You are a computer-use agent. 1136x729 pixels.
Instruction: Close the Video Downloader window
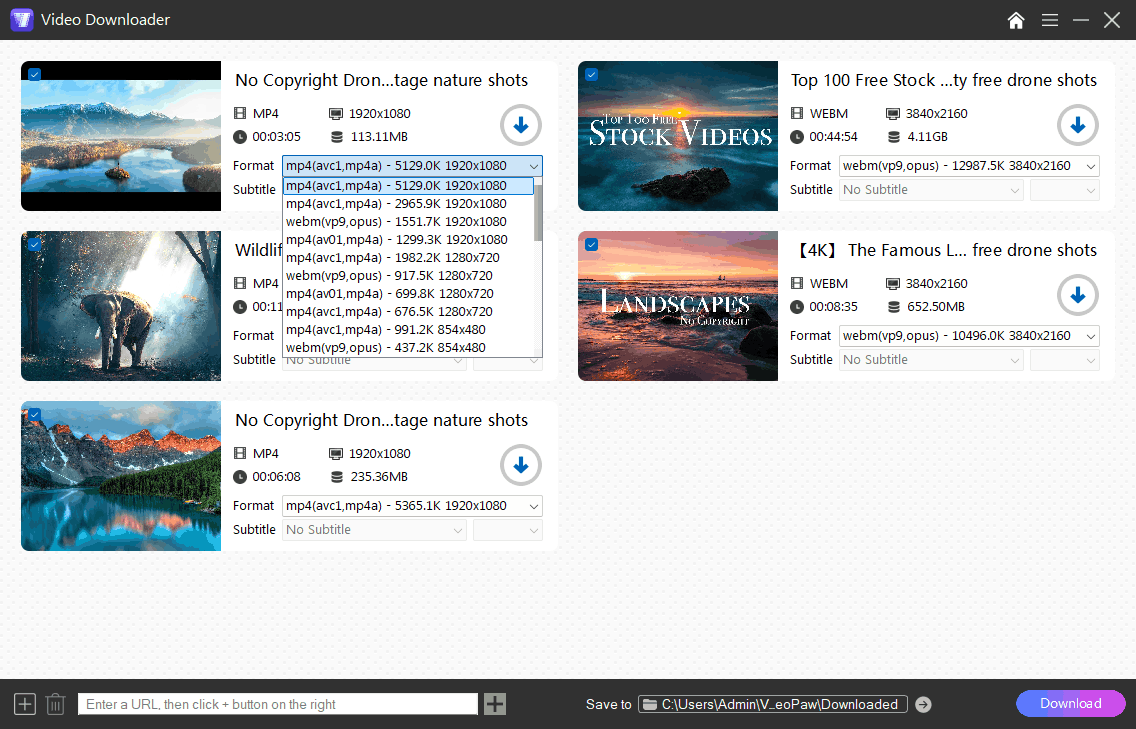pyautogui.click(x=1112, y=20)
